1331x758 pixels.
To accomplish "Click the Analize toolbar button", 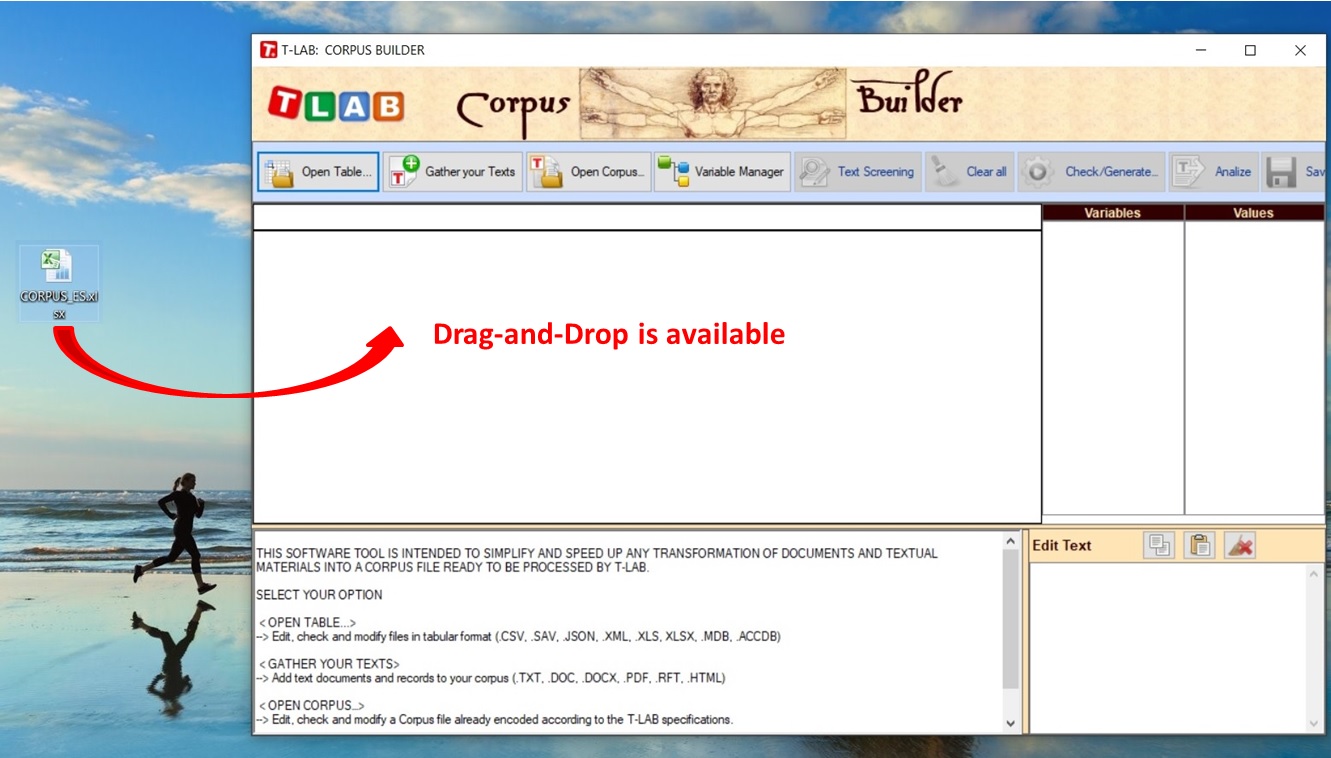I will (1214, 171).
